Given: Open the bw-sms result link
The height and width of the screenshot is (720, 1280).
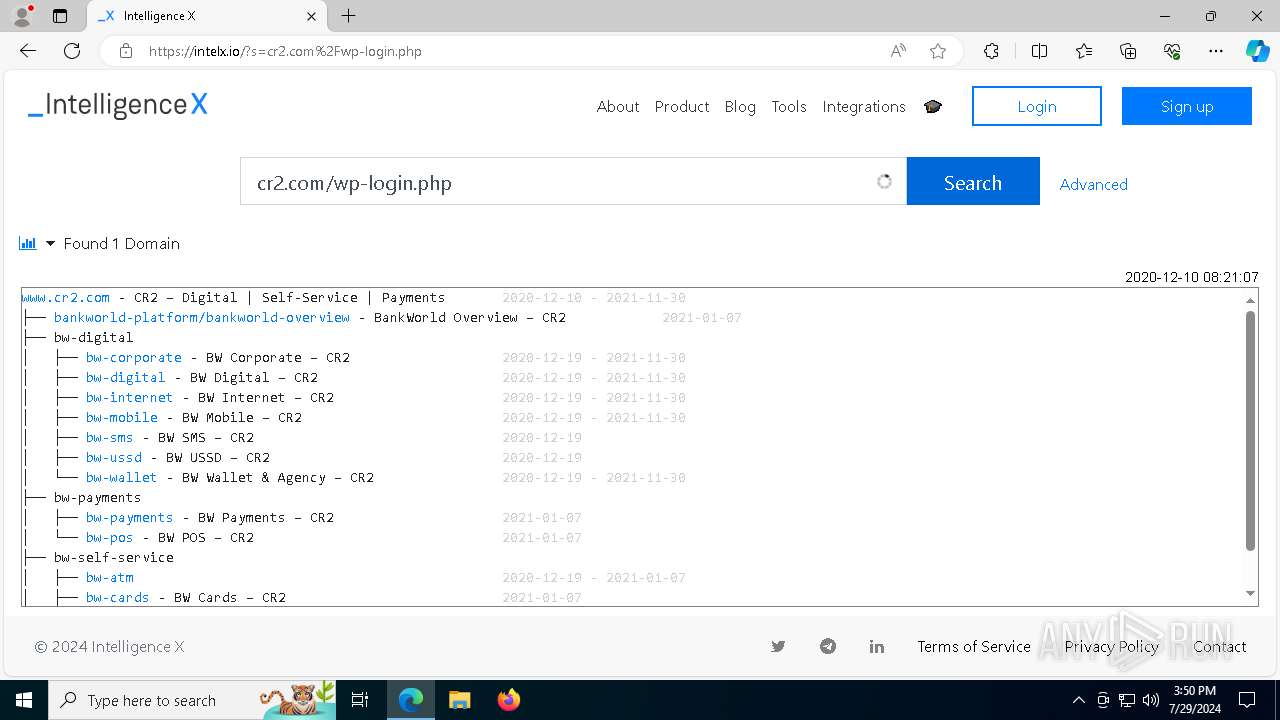Looking at the screenshot, I should pos(110,437).
